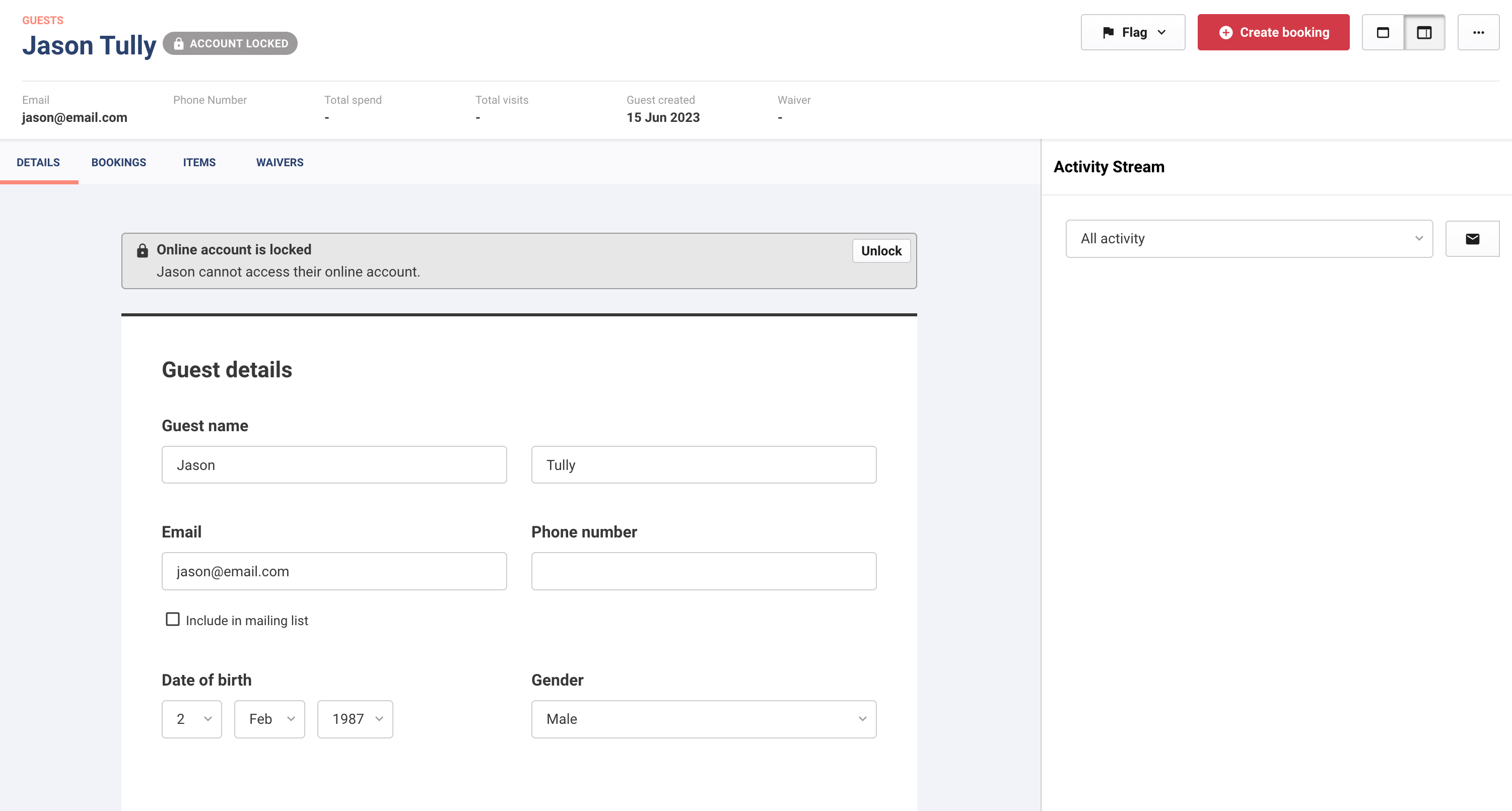
Task: Click the Phone number input field
Action: pyautogui.click(x=704, y=571)
